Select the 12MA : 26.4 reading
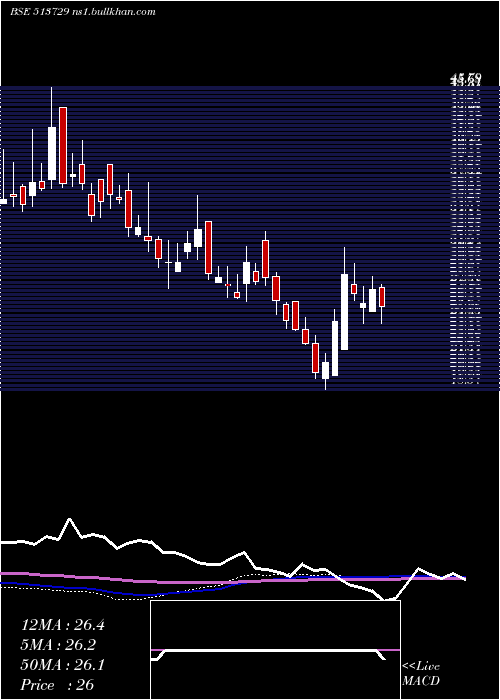The height and width of the screenshot is (700, 500). click(x=63, y=625)
